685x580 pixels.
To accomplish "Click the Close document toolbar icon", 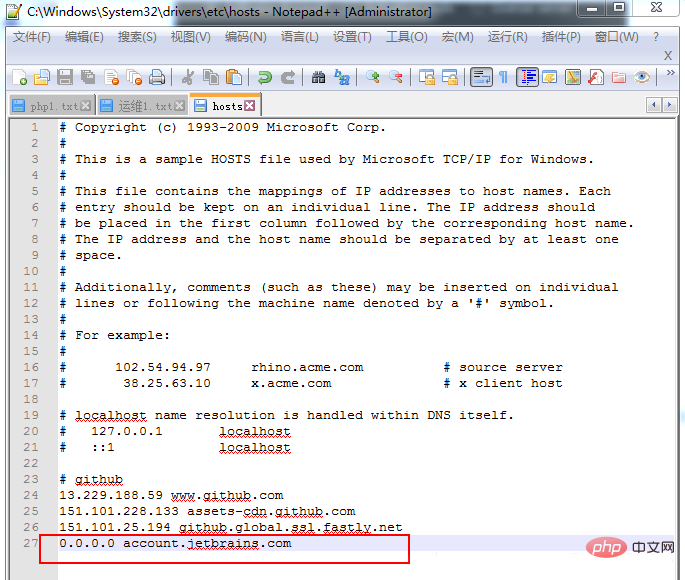I will tap(111, 77).
